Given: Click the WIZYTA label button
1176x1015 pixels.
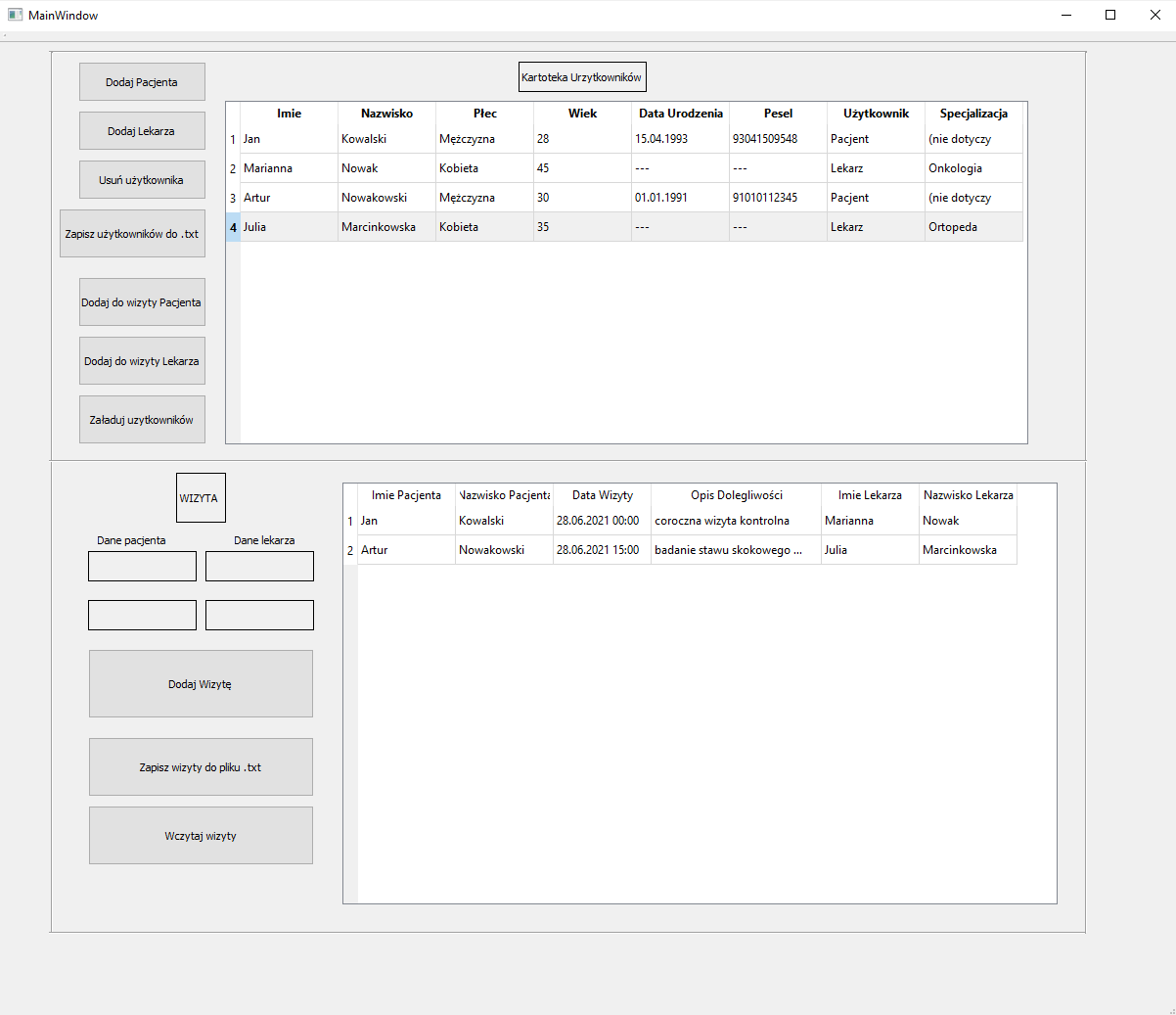Looking at the screenshot, I should (x=200, y=497).
